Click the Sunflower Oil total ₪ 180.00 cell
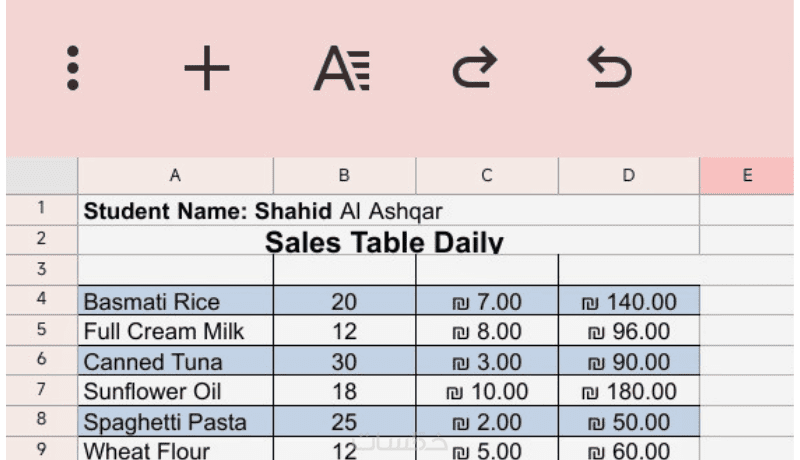The height and width of the screenshot is (460, 800). [x=628, y=391]
